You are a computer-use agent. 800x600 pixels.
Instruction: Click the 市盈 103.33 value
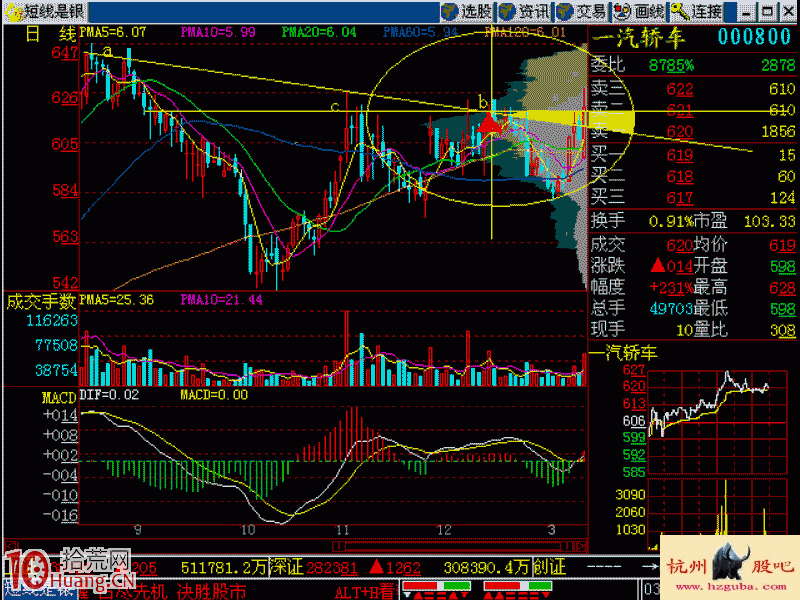(x=769, y=221)
